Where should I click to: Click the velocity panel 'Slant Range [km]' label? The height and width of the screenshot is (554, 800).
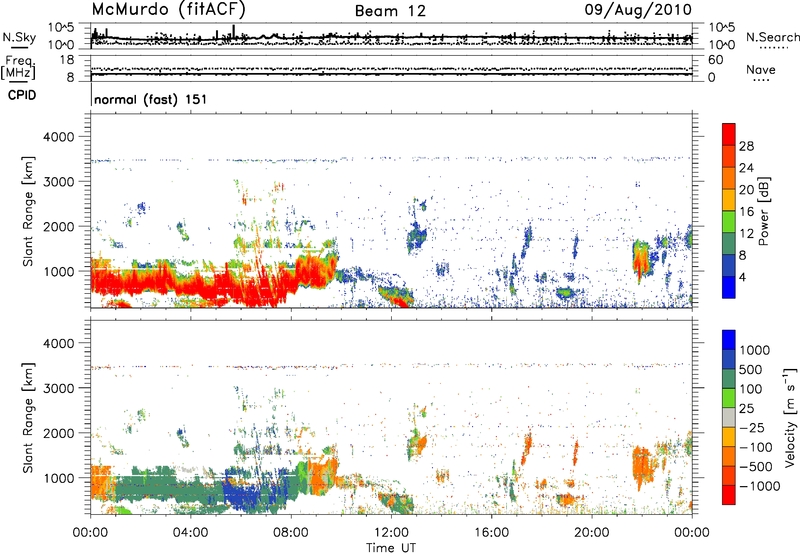coord(29,418)
